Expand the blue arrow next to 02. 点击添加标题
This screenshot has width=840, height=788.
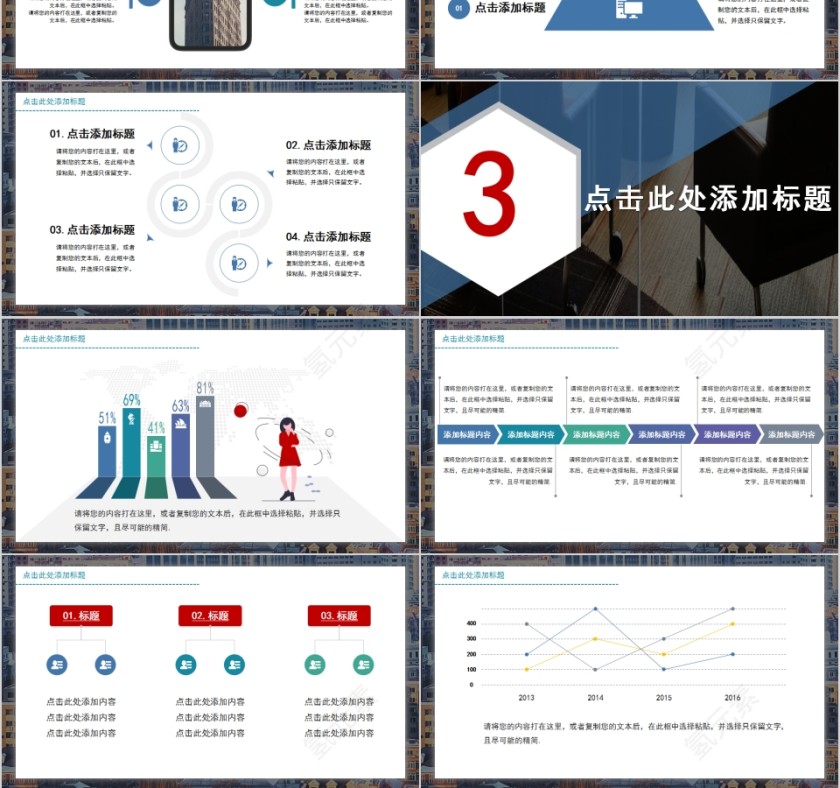pos(270,172)
